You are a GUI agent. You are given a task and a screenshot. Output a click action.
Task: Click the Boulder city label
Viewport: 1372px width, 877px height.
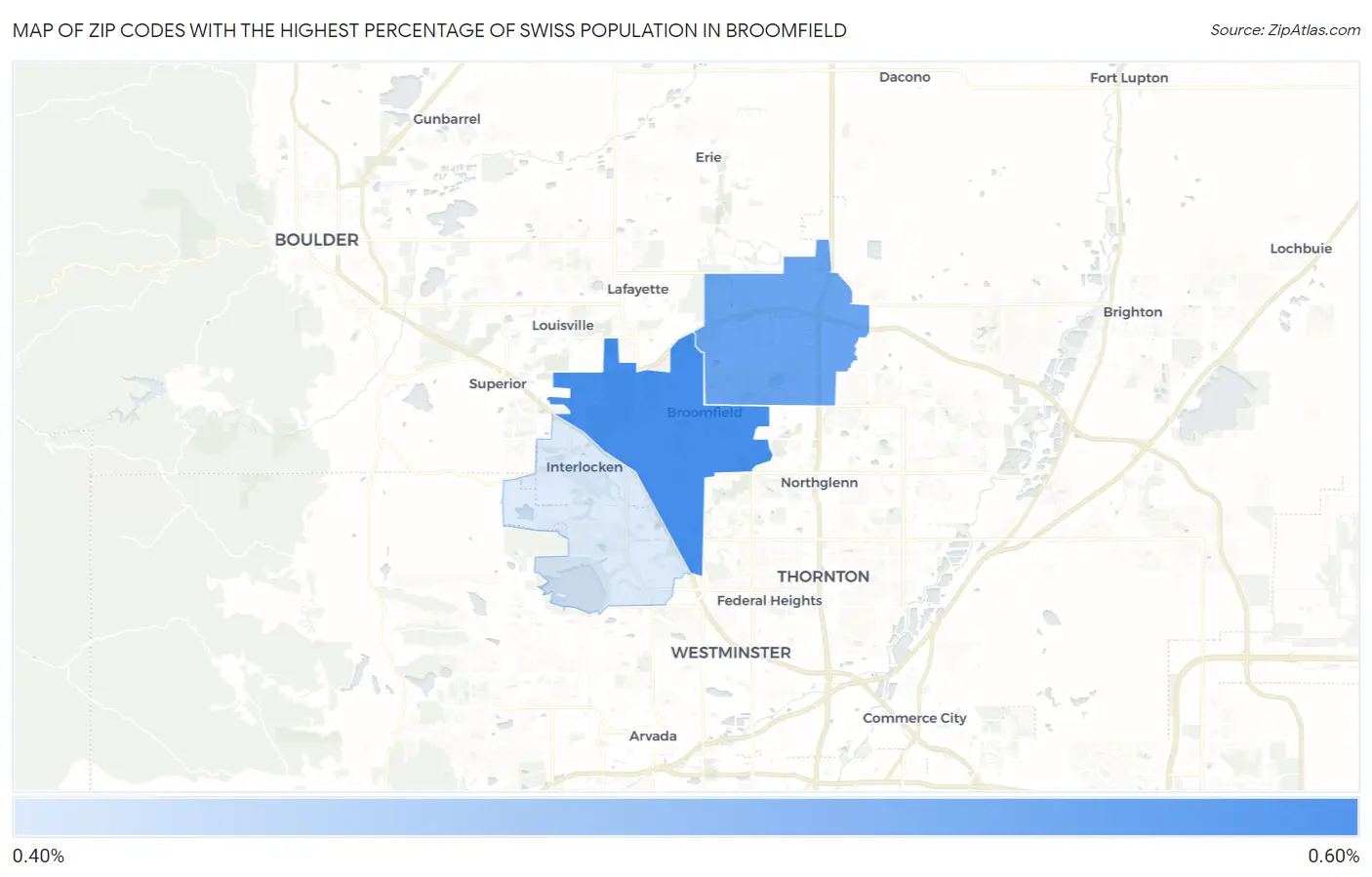[316, 240]
